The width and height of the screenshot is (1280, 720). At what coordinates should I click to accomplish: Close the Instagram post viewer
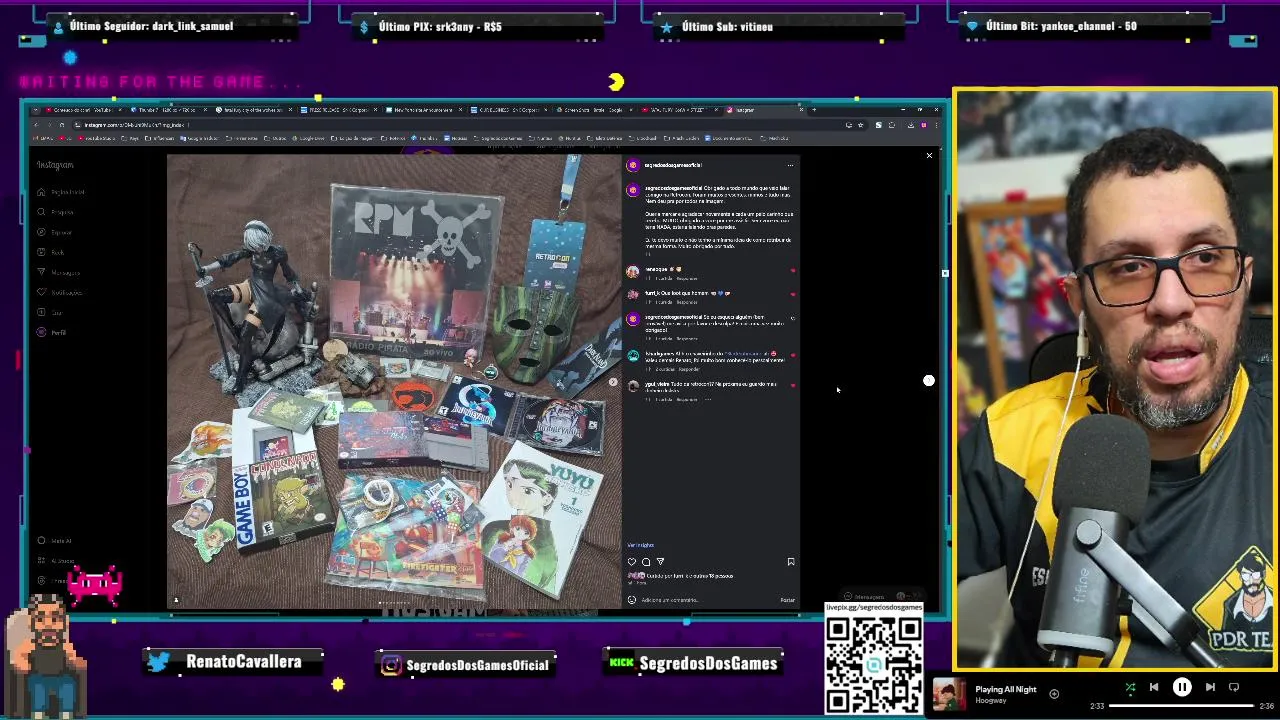pyautogui.click(x=929, y=155)
